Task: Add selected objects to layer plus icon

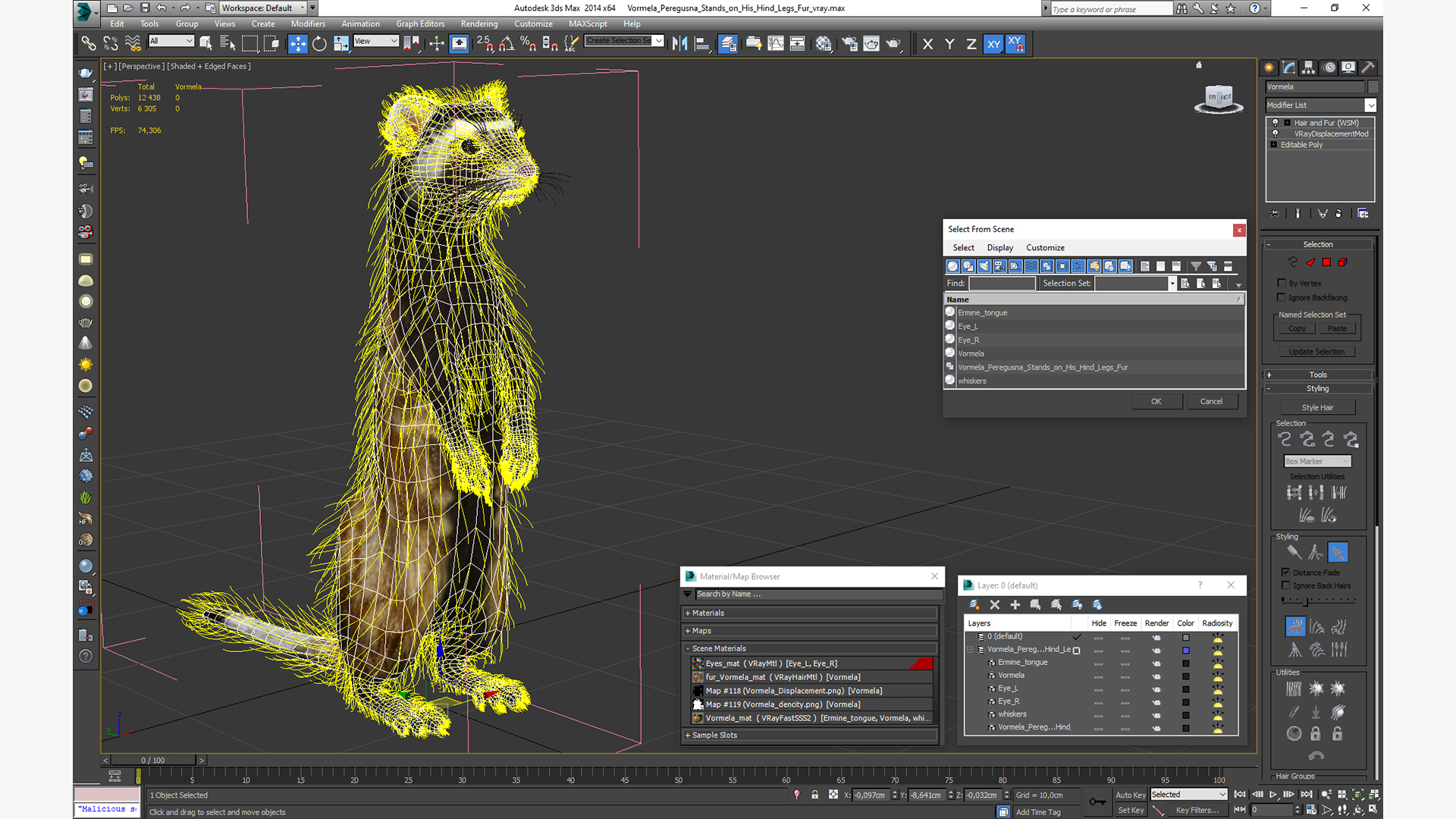Action: pyautogui.click(x=1015, y=605)
